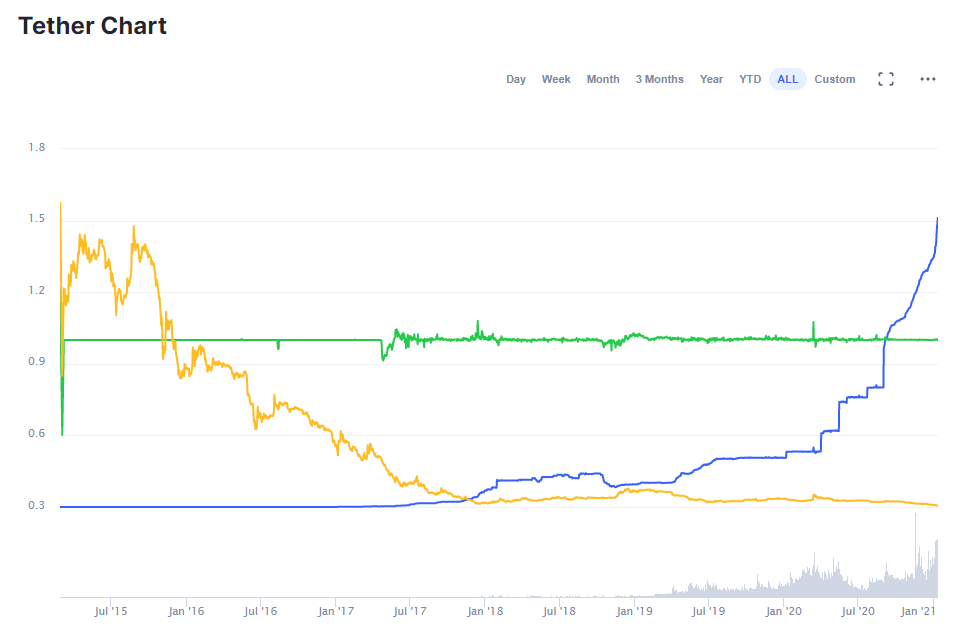Image resolution: width=955 pixels, height=629 pixels.
Task: Click the 1.5 y-axis value
Action: point(37,219)
